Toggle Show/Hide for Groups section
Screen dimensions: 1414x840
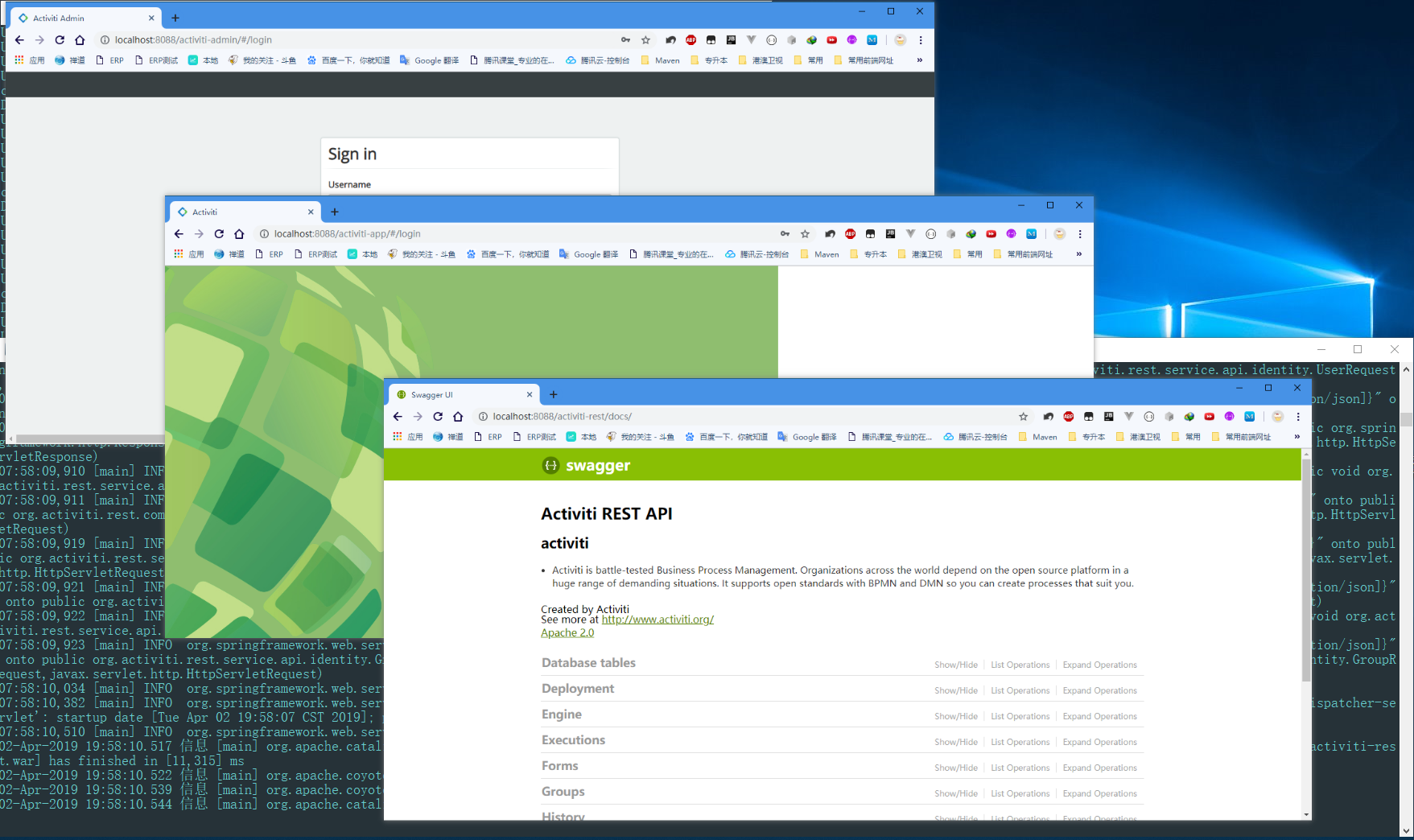pyautogui.click(x=956, y=793)
